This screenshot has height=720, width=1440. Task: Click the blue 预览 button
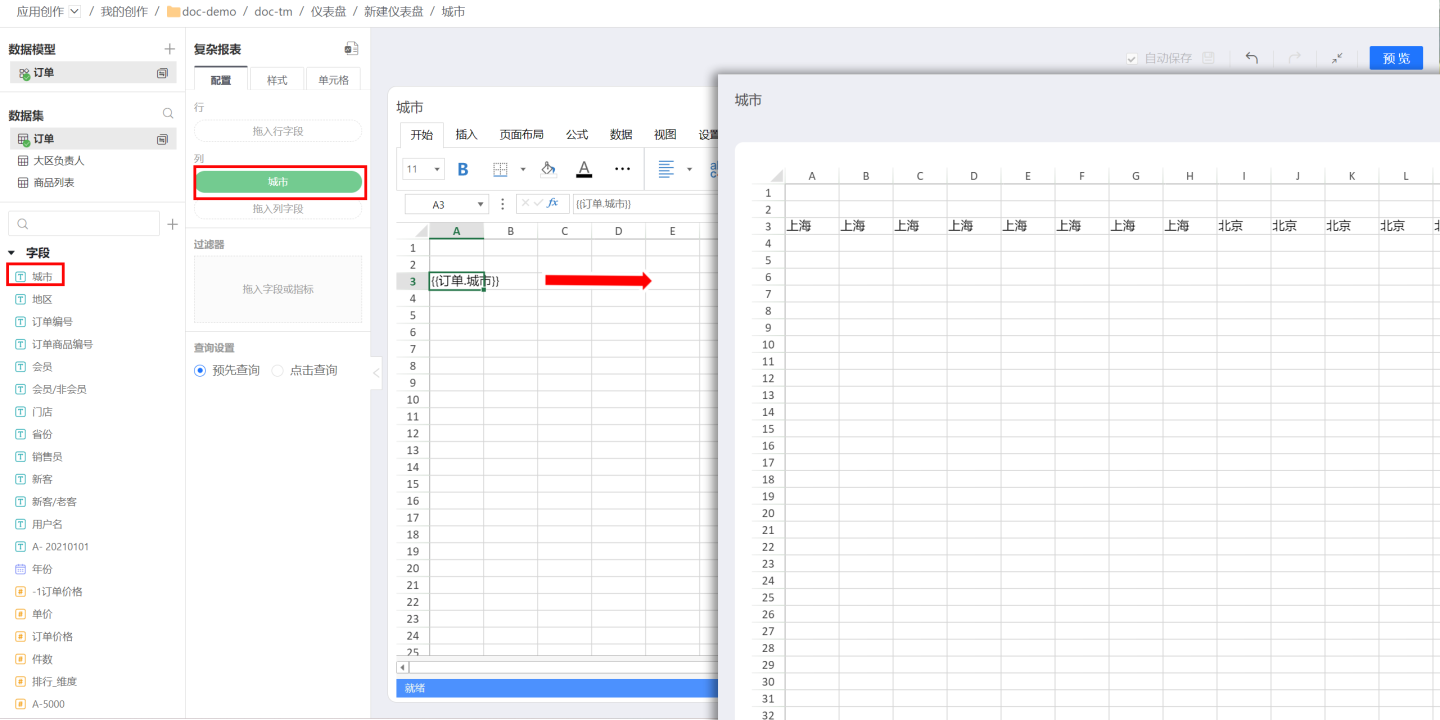point(1396,58)
